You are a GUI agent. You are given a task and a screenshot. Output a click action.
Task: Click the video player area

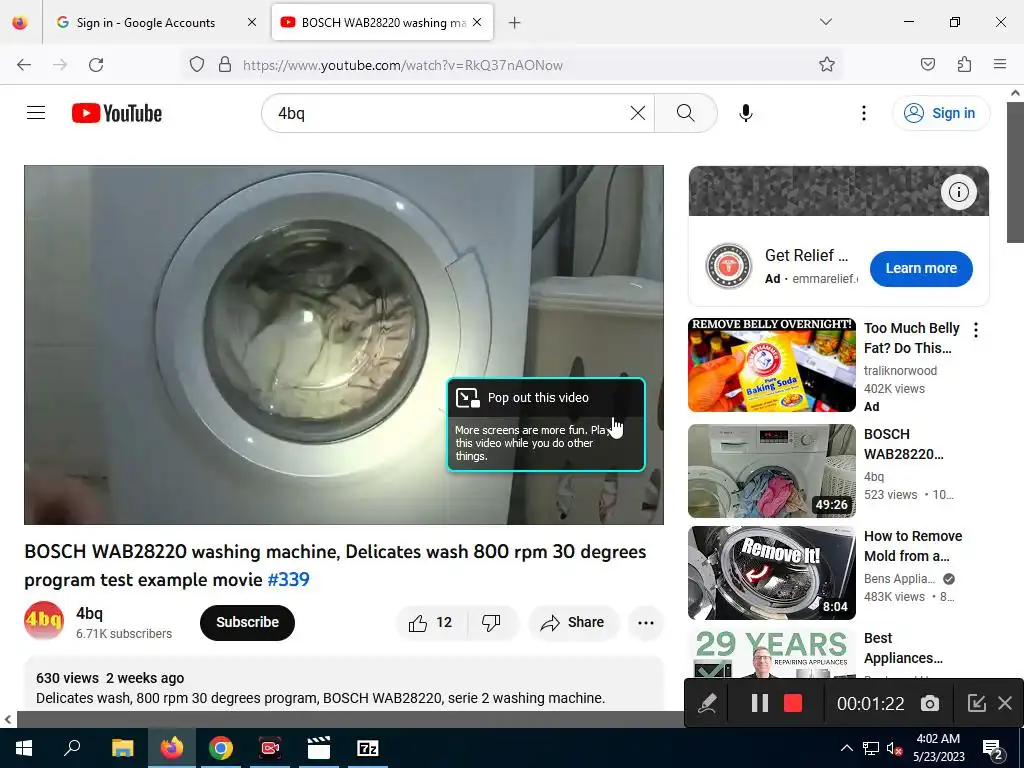tap(344, 345)
